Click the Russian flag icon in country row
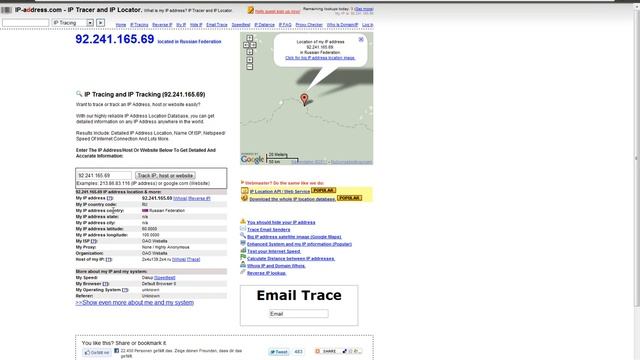Image resolution: width=640 pixels, height=360 pixels. (x=145, y=211)
